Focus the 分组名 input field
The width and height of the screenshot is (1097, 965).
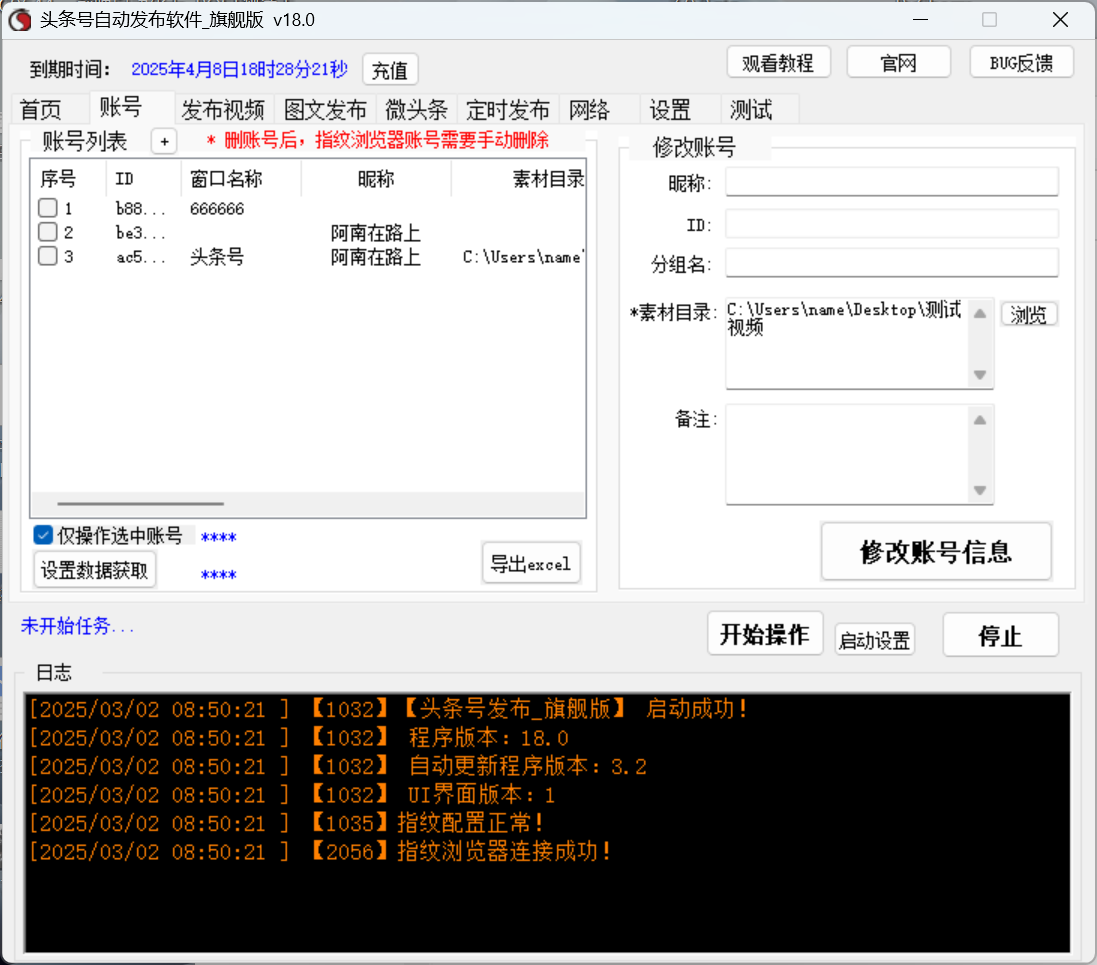[x=892, y=263]
